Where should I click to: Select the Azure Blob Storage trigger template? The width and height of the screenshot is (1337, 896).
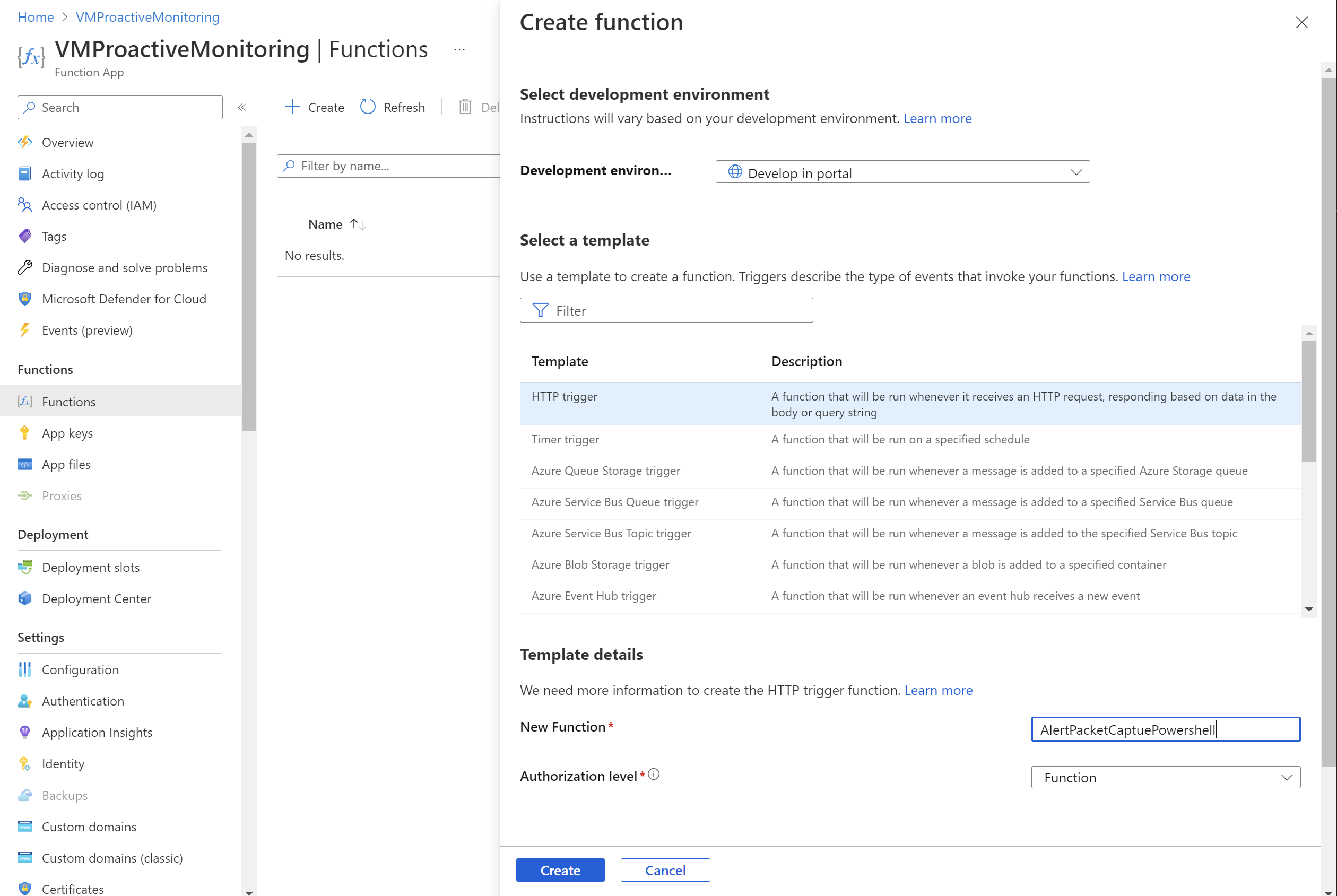click(600, 564)
